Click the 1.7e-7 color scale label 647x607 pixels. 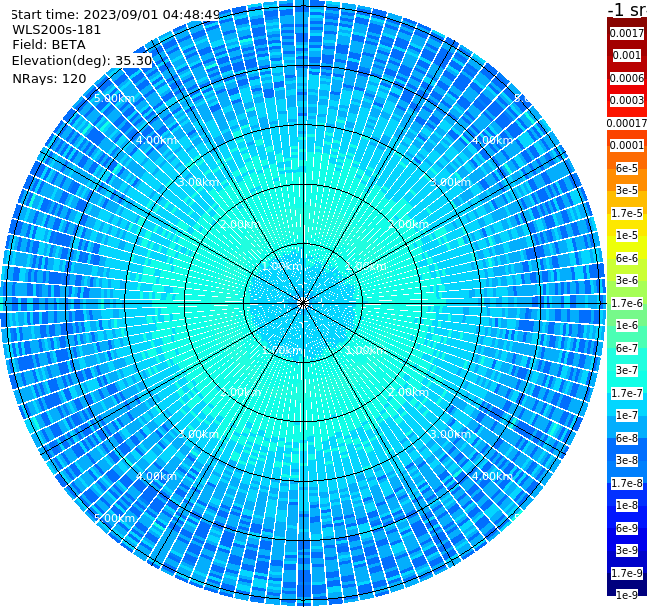(x=627, y=393)
